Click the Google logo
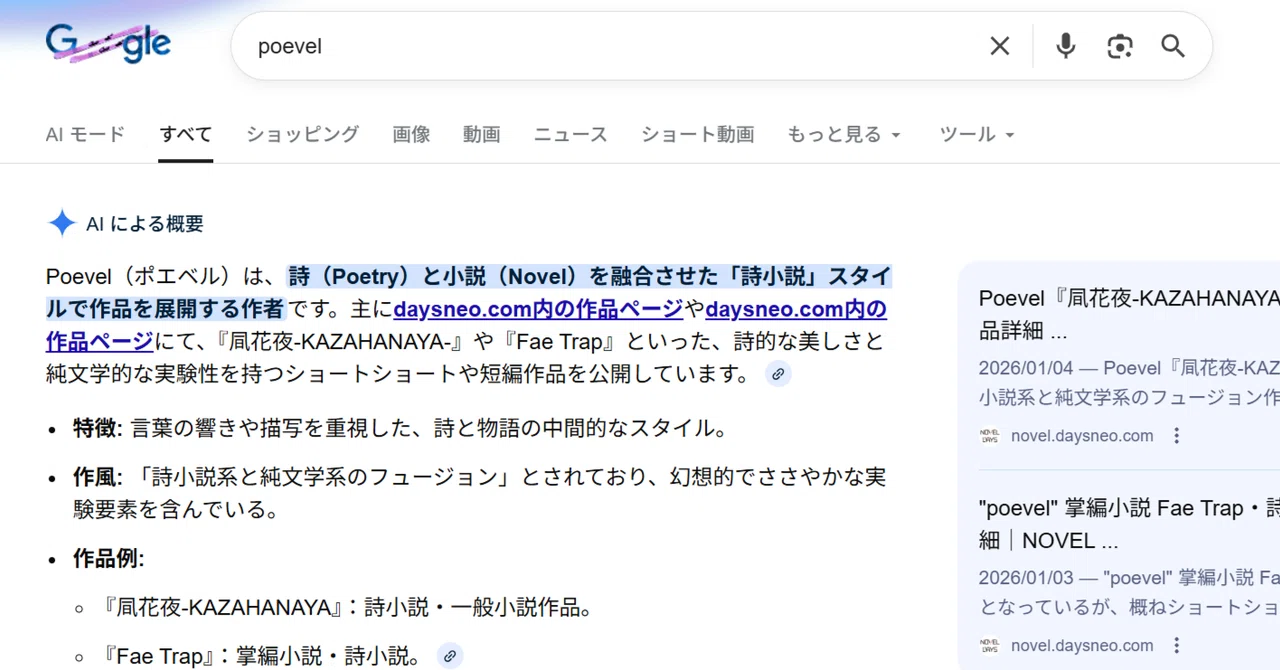This screenshot has height=670, width=1280. click(108, 44)
